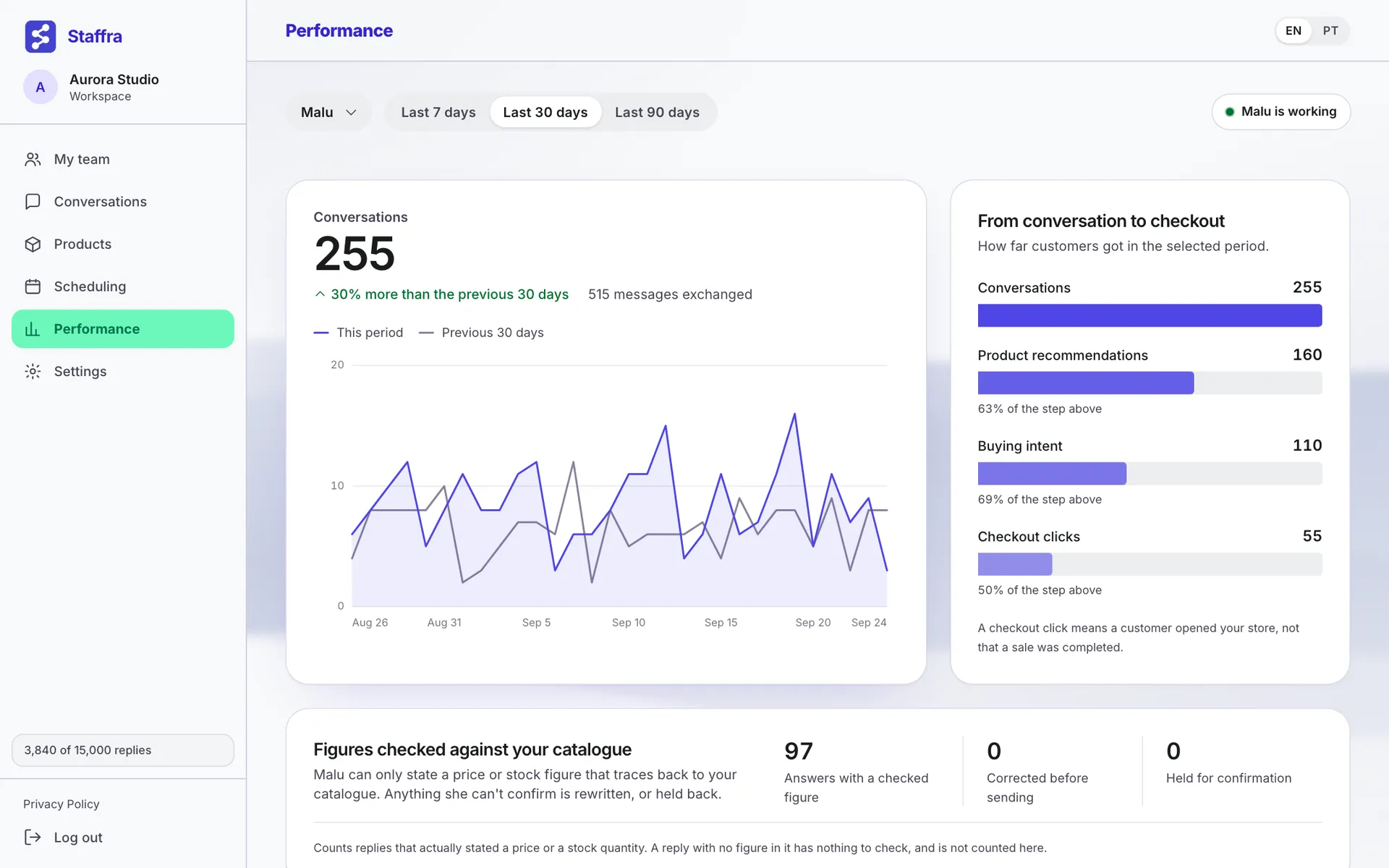1389x868 pixels.
Task: Toggle the This period legend entry
Action: (358, 333)
